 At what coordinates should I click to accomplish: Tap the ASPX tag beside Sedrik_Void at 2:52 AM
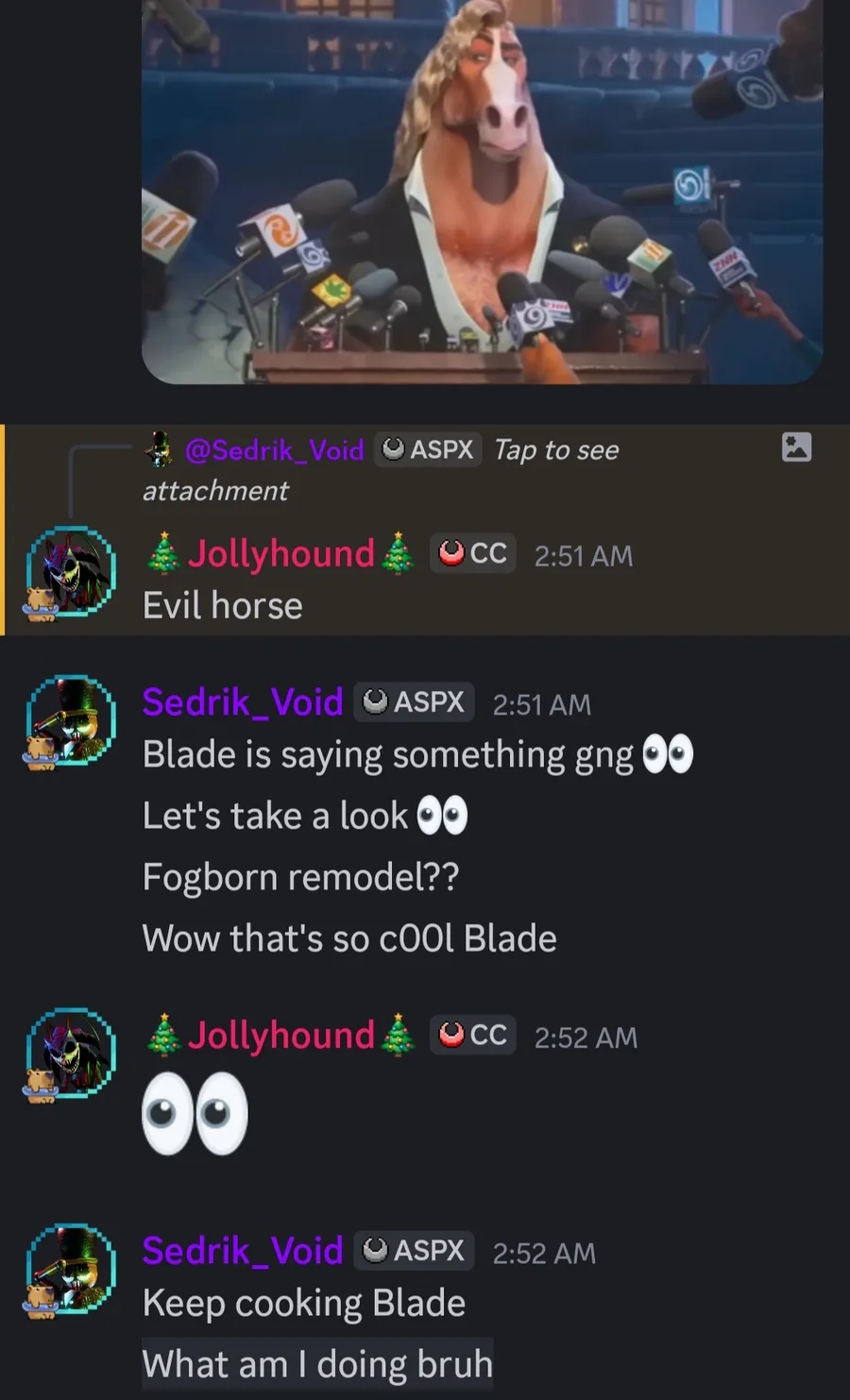click(x=414, y=1251)
